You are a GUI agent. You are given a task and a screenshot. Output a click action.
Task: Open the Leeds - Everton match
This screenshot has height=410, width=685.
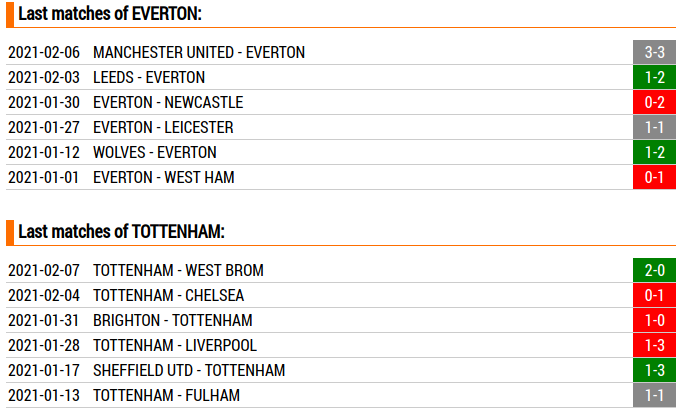148,77
